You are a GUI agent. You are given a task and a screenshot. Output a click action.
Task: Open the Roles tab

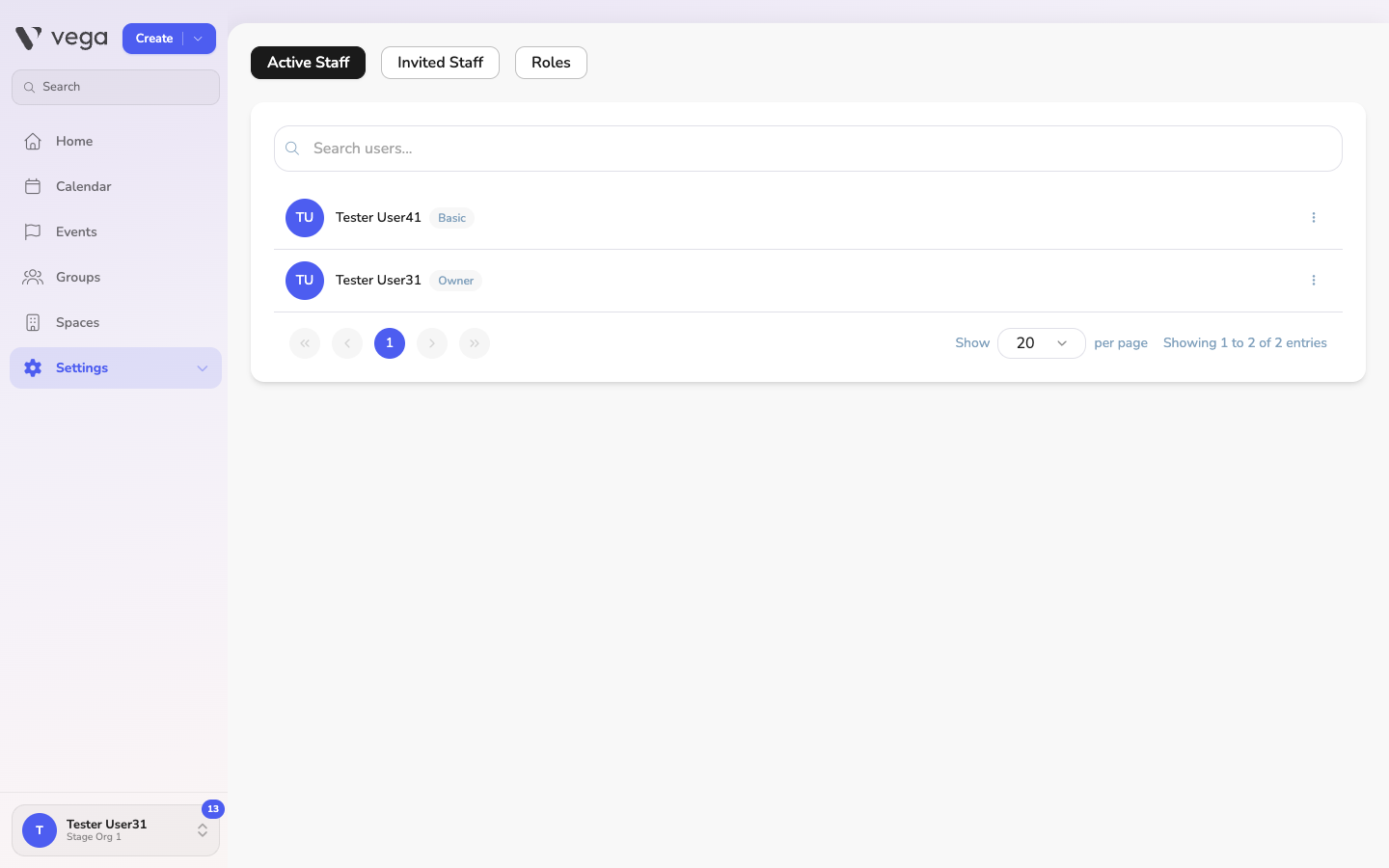[551, 63]
